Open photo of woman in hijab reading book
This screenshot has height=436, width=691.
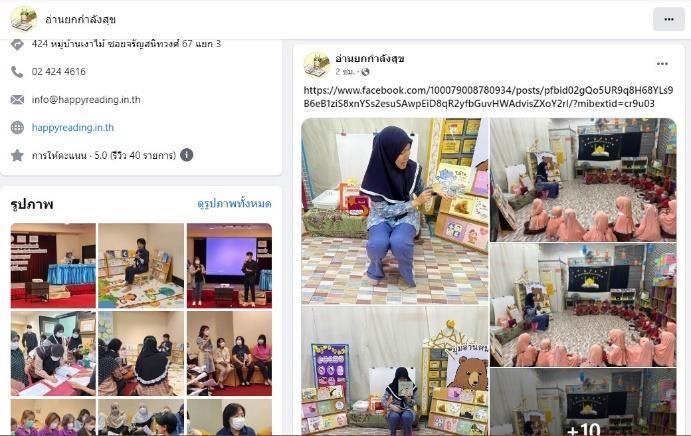395,211
